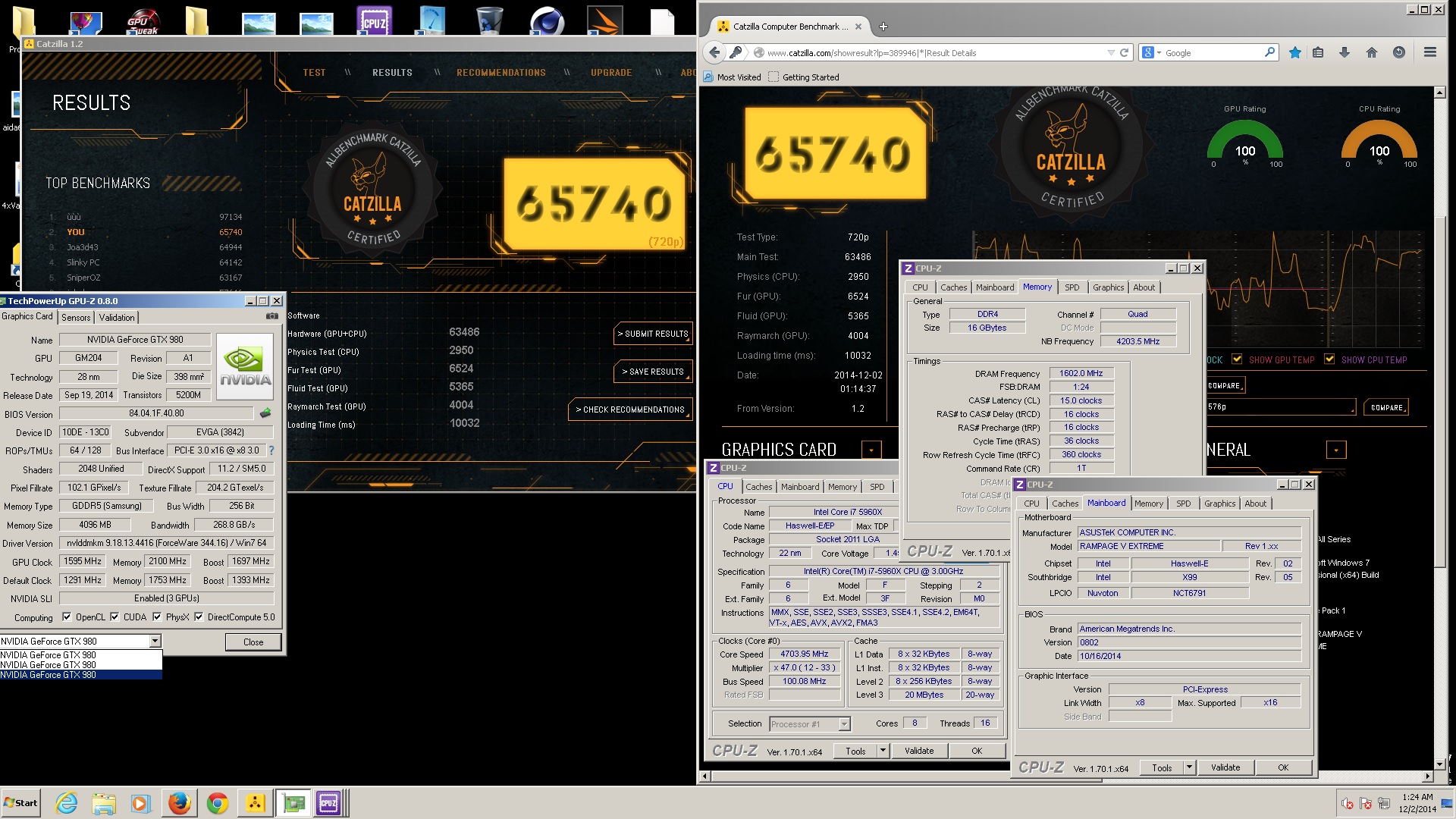Toggle DirectCompute 5.0 checkbox in GPU-Z
Image resolution: width=1456 pixels, height=819 pixels.
[199, 617]
